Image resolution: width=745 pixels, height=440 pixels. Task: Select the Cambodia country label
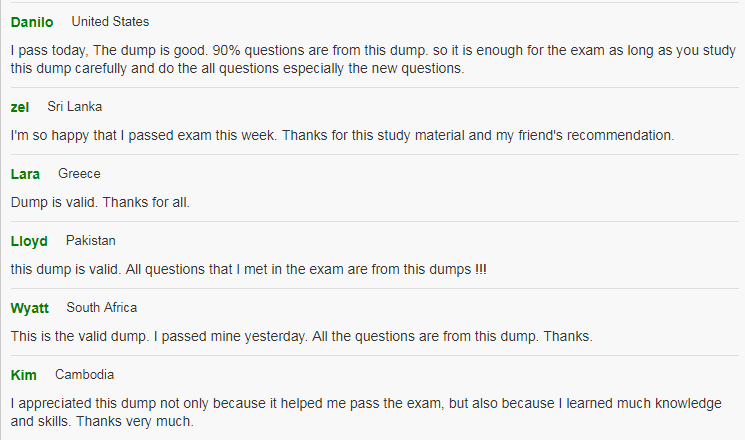point(85,374)
